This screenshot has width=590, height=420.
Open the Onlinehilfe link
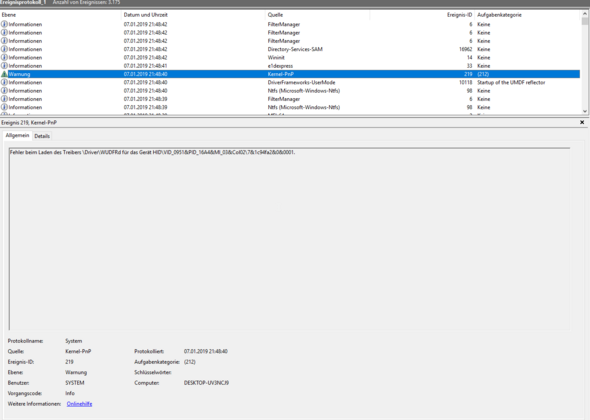79,404
